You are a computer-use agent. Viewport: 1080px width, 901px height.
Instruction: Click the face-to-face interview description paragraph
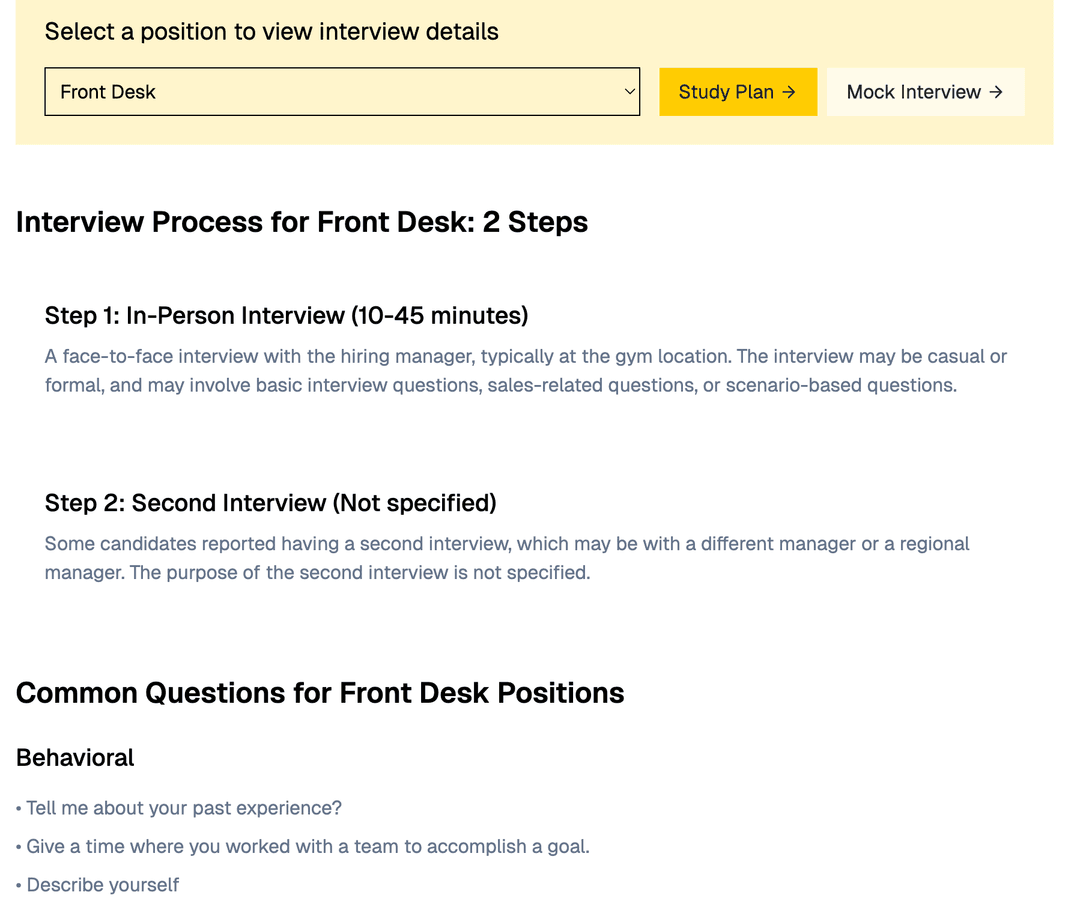[x=525, y=371]
